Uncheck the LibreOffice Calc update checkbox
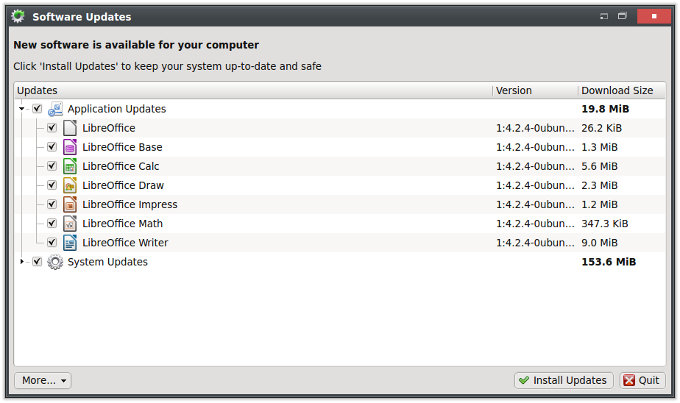Image resolution: width=680 pixels, height=403 pixels. [x=52, y=166]
